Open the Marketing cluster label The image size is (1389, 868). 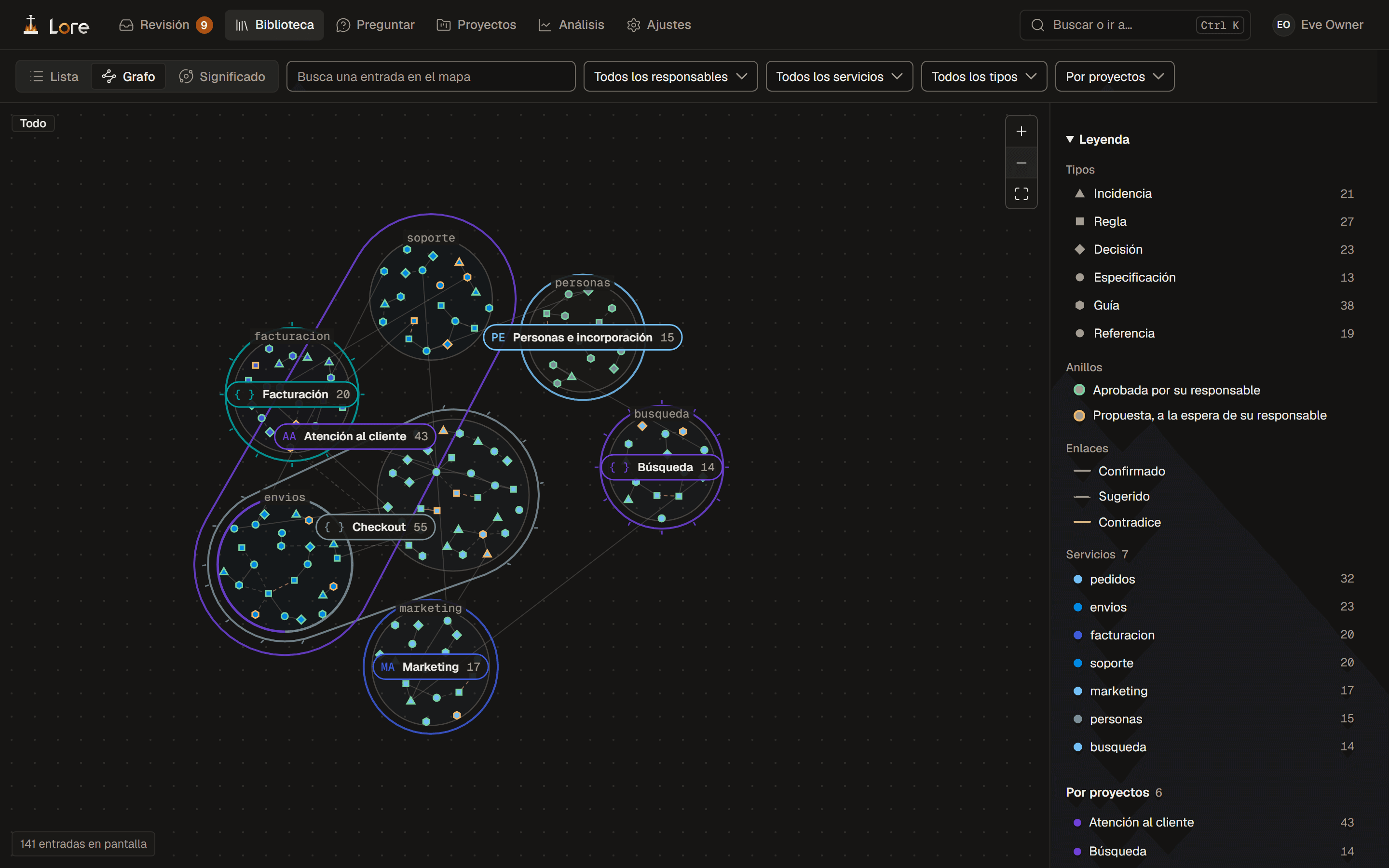tap(431, 667)
